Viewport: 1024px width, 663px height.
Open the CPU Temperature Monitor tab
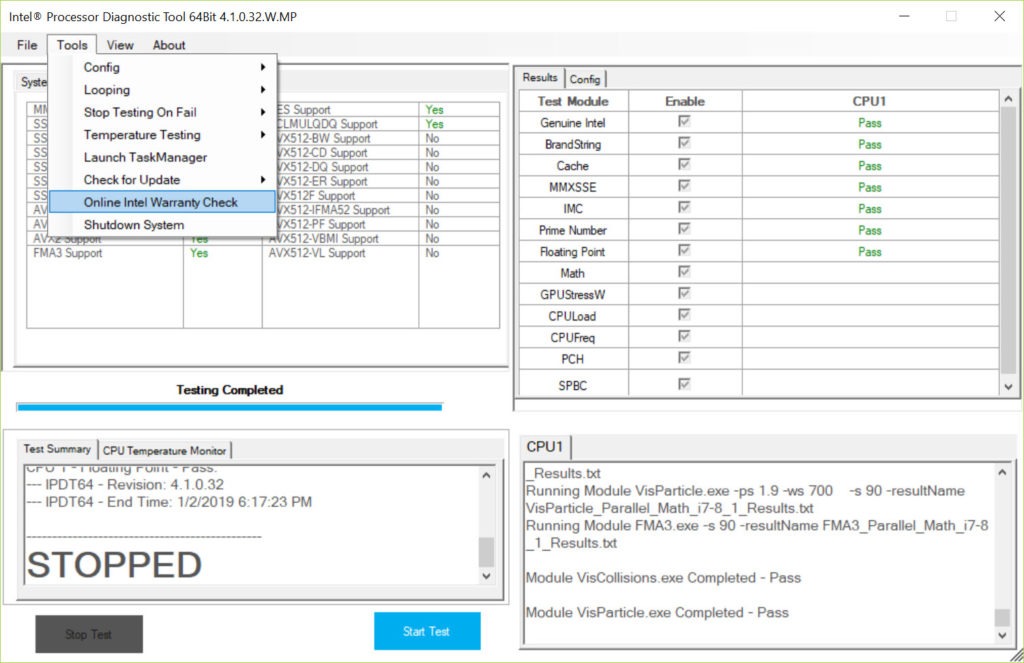(x=165, y=451)
